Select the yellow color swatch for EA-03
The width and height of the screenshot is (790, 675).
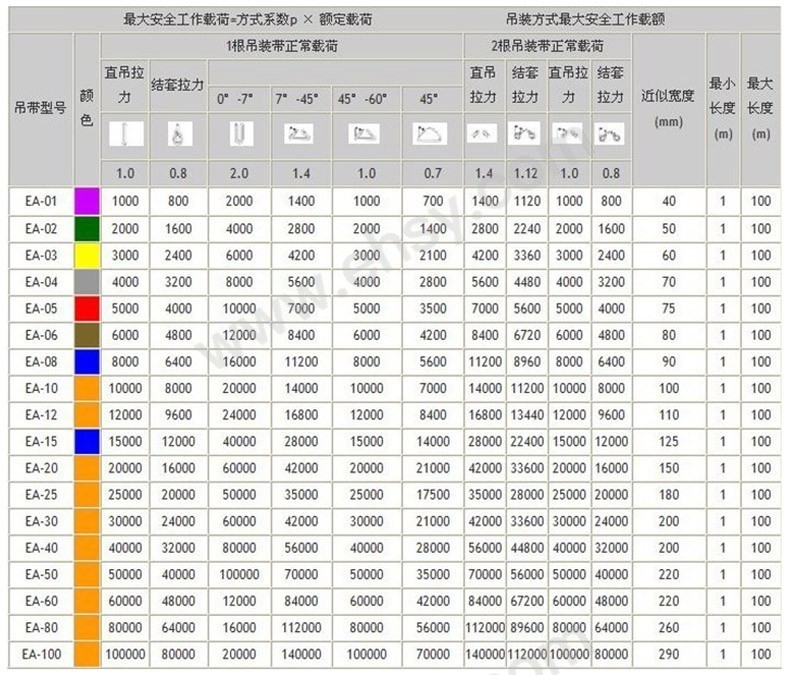coord(87,255)
